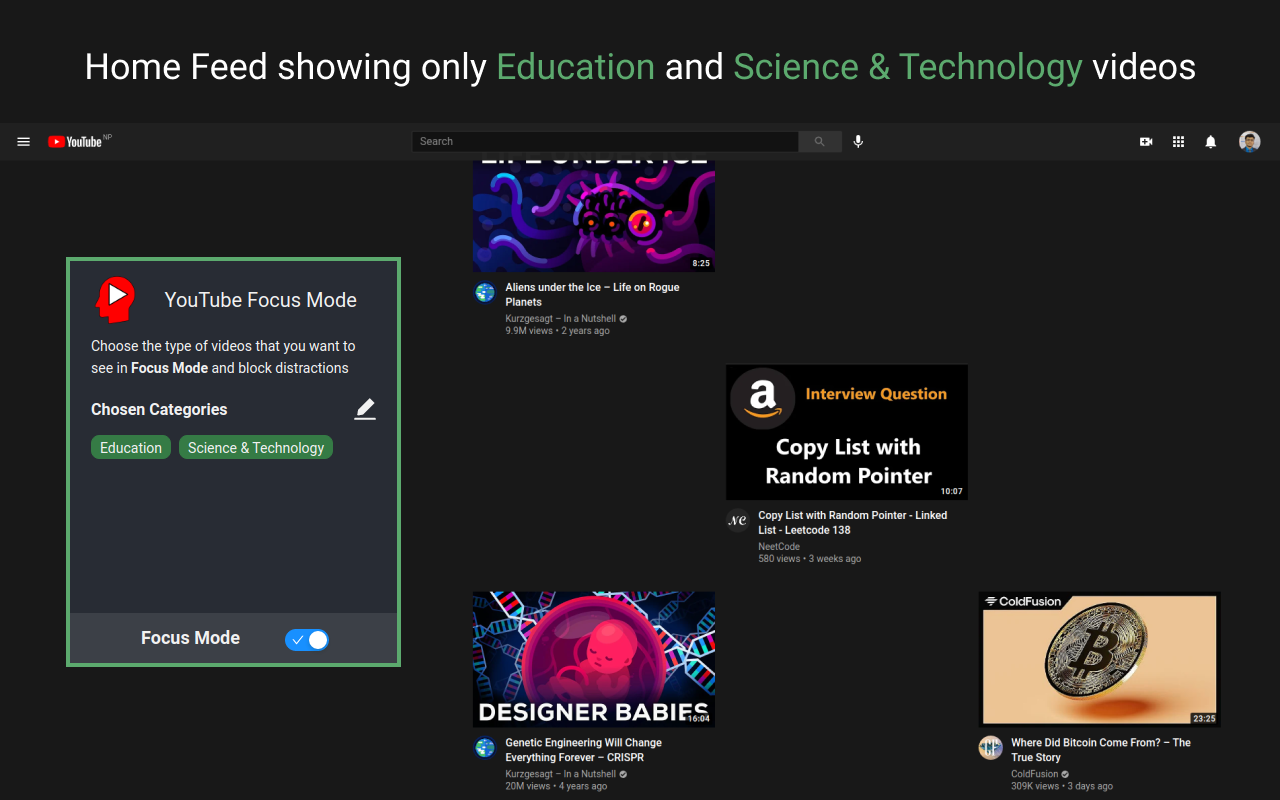
Task: Click the NeetCode channel name
Action: [779, 546]
